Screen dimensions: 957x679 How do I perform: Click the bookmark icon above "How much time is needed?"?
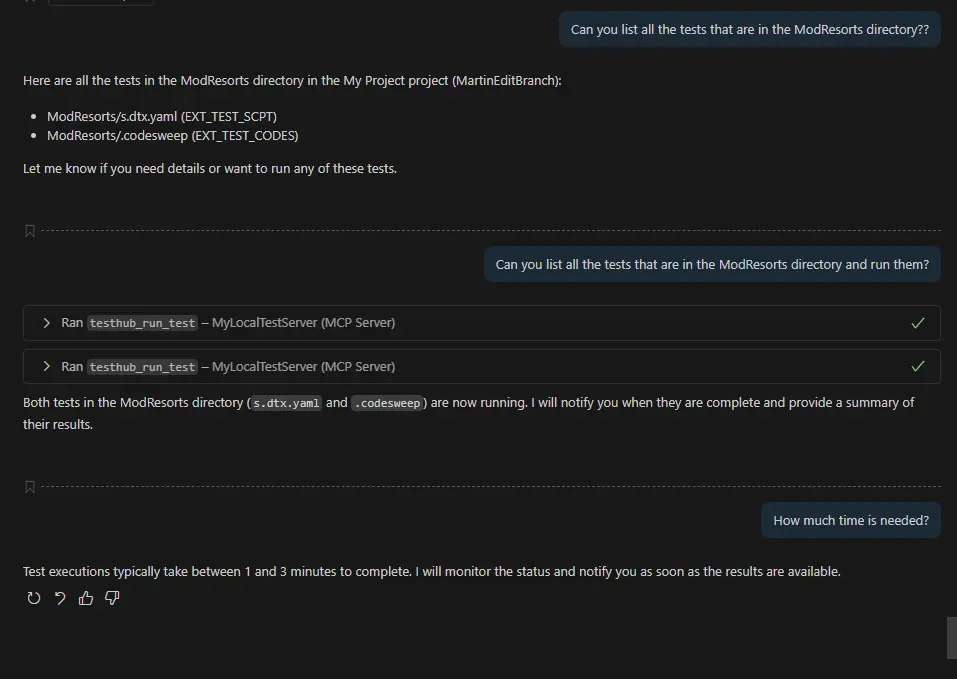coord(30,487)
